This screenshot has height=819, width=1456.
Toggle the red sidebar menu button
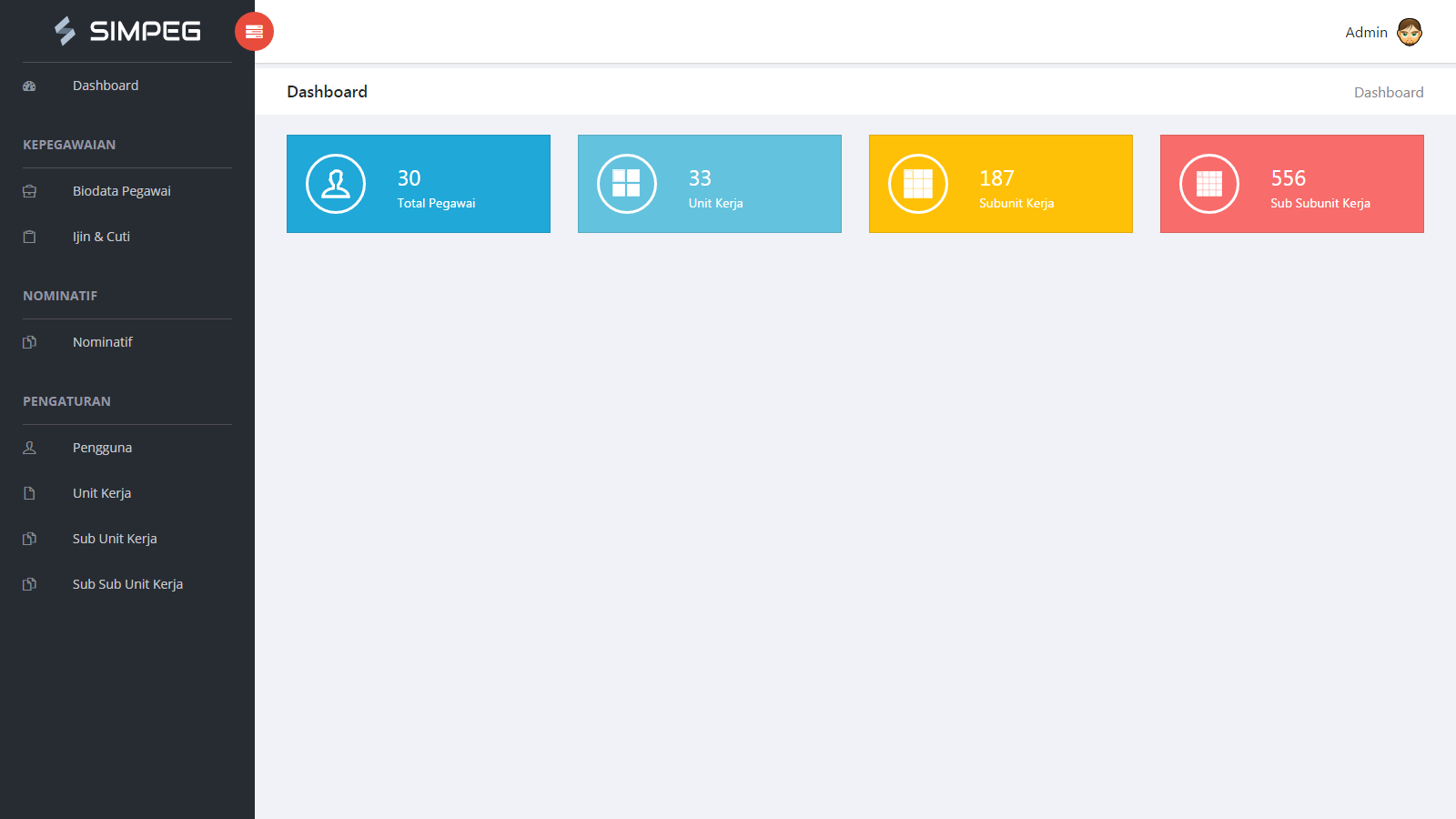pyautogui.click(x=254, y=32)
